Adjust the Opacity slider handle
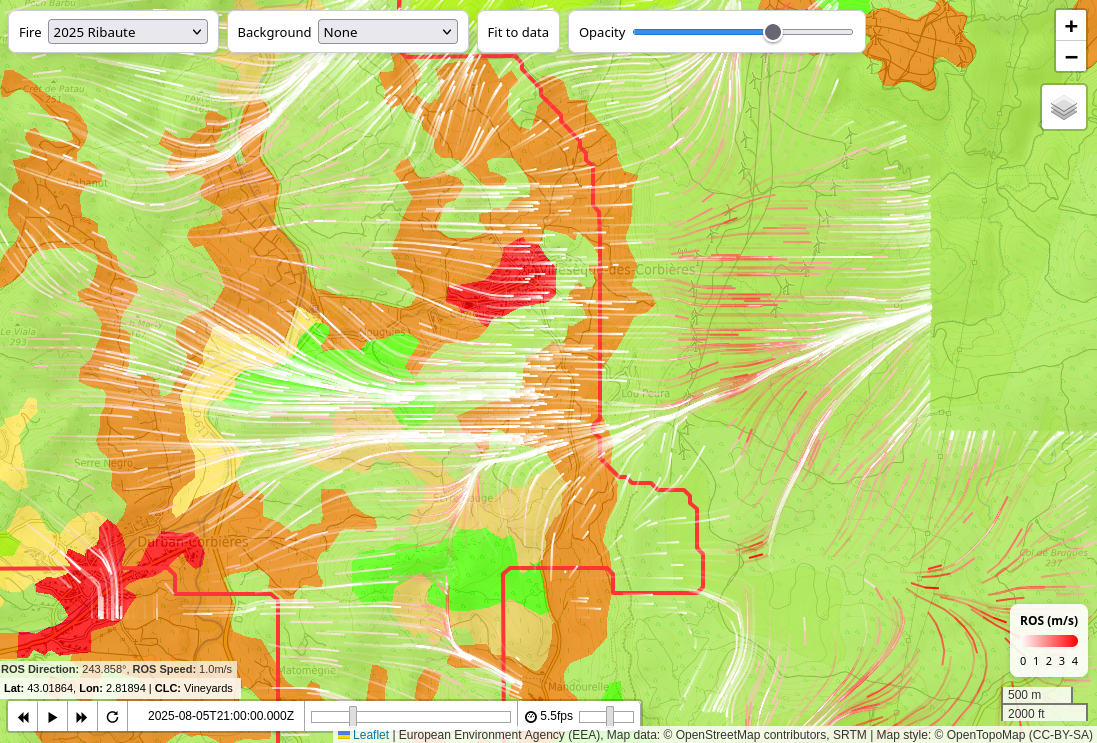 coord(772,32)
